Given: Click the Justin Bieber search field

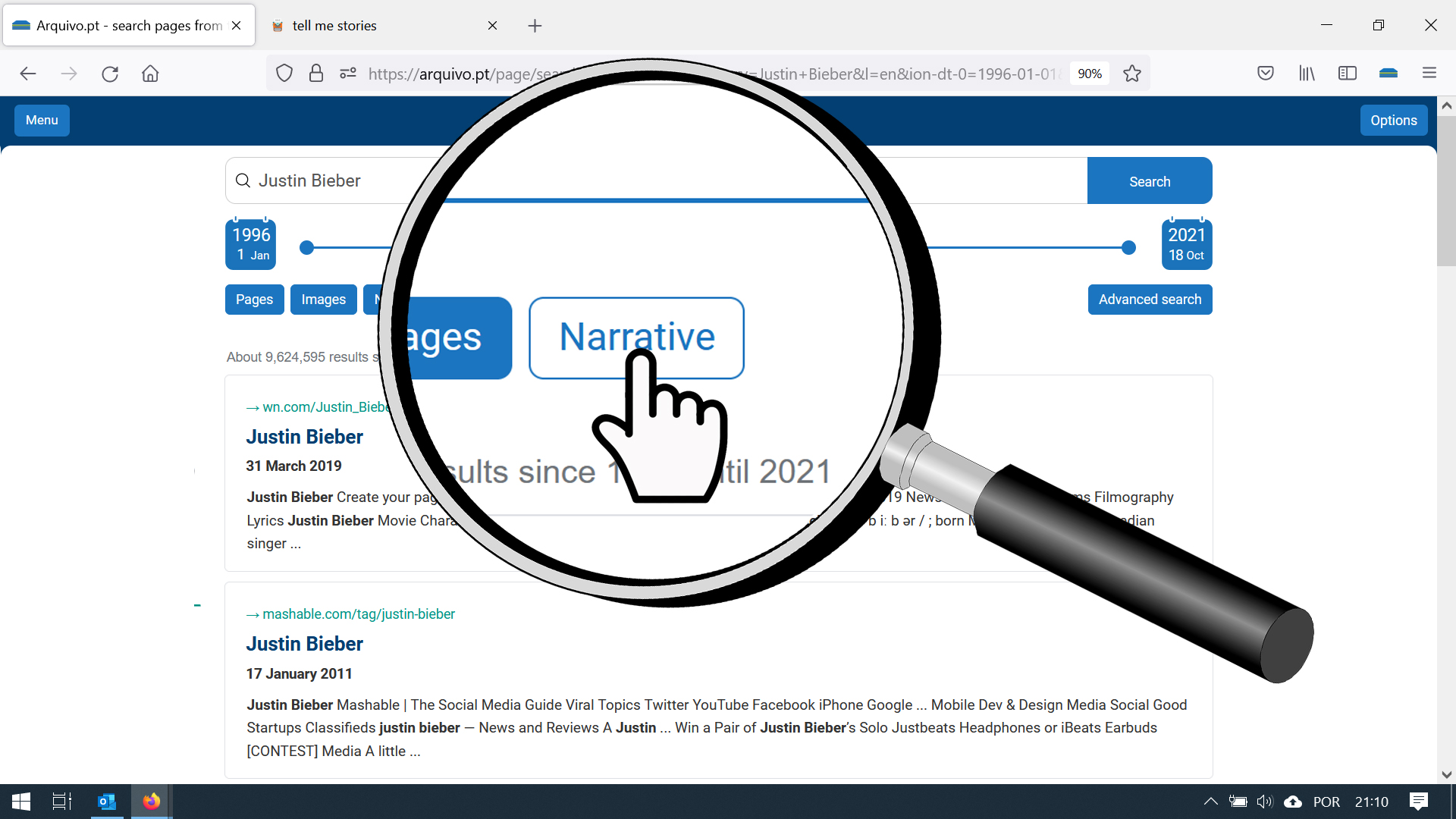Looking at the screenshot, I should point(656,180).
